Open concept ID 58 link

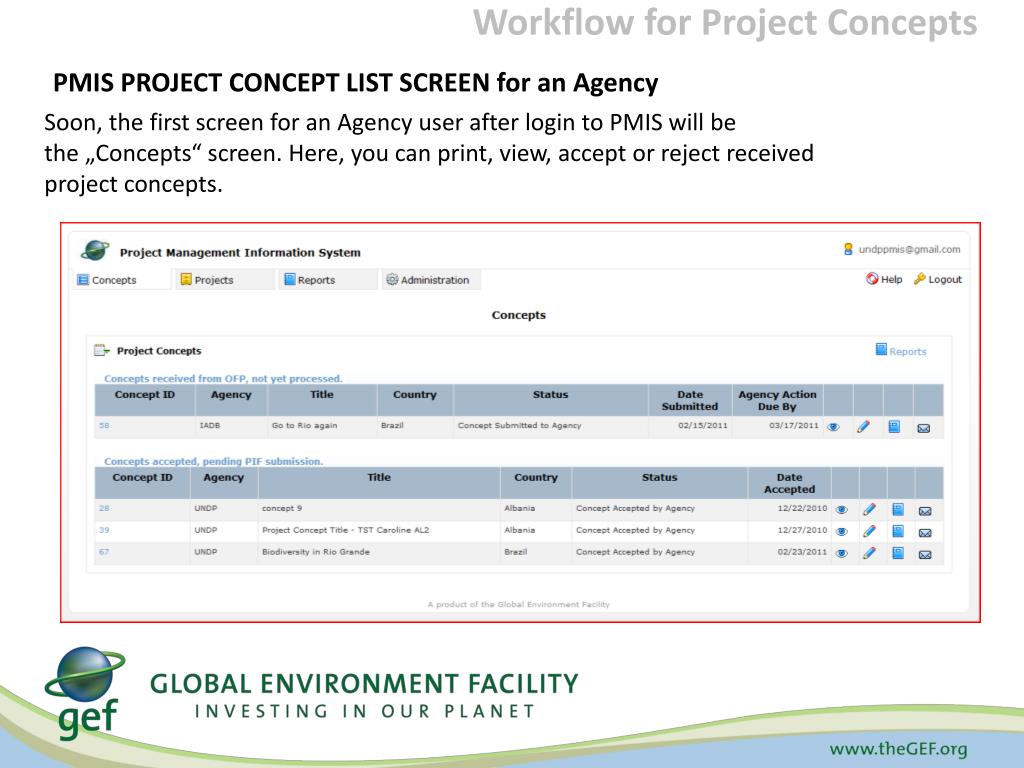click(x=103, y=426)
